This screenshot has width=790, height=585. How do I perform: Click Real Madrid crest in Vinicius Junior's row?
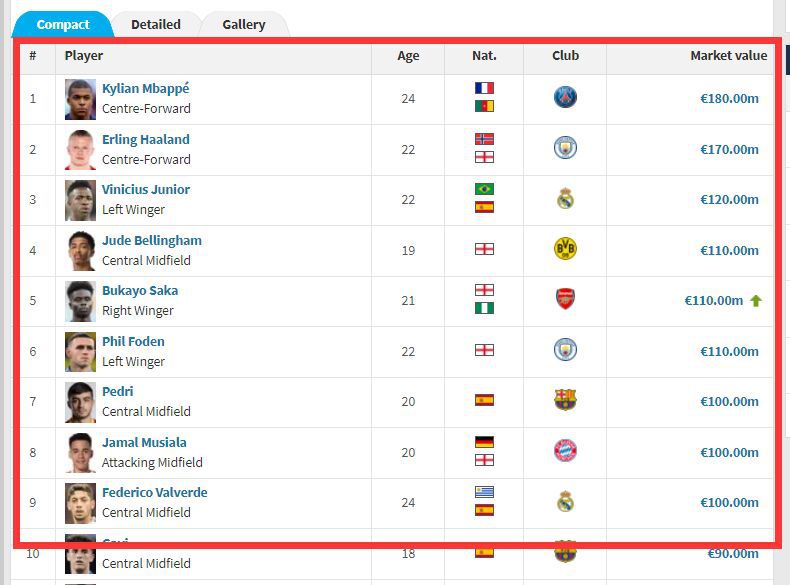coord(565,199)
